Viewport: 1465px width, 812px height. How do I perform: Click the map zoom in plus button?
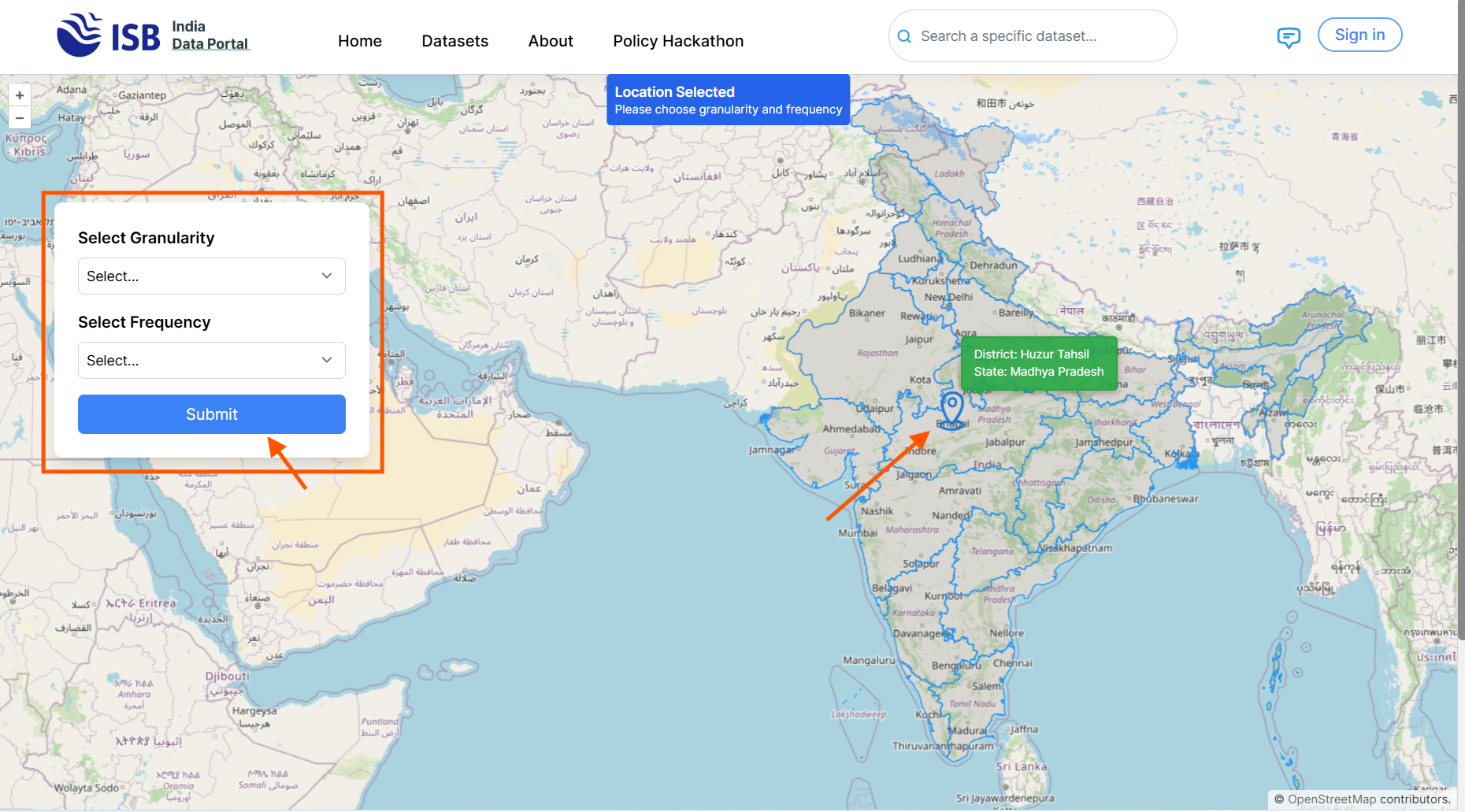click(20, 95)
